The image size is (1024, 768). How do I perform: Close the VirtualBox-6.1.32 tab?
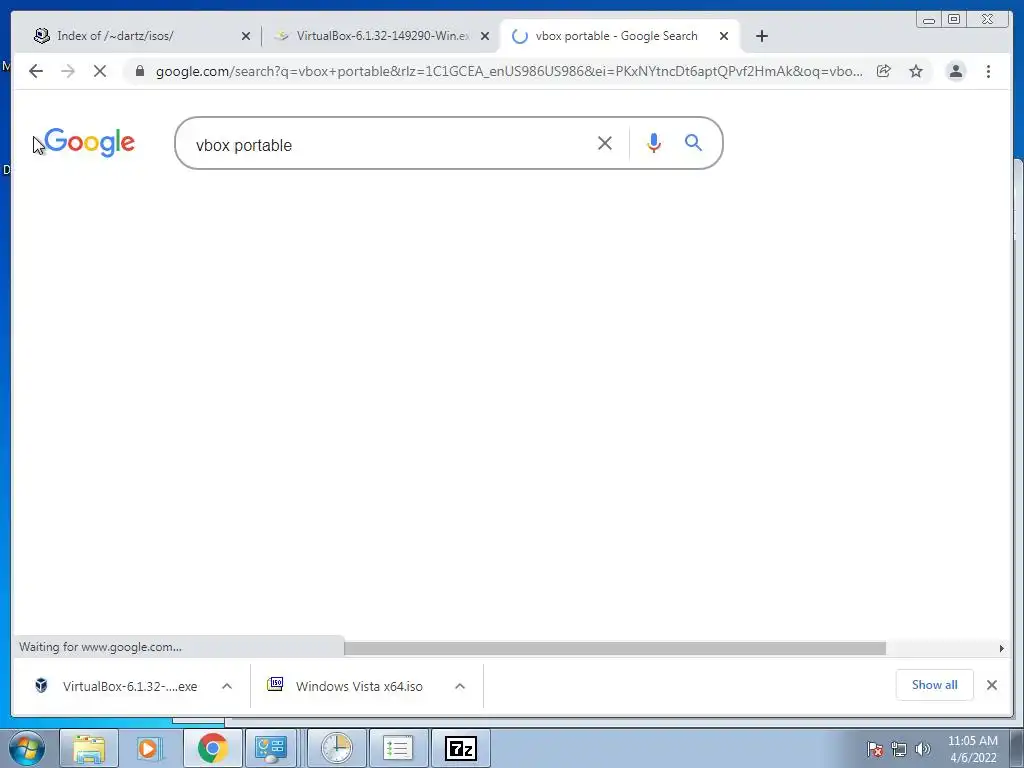point(485,37)
